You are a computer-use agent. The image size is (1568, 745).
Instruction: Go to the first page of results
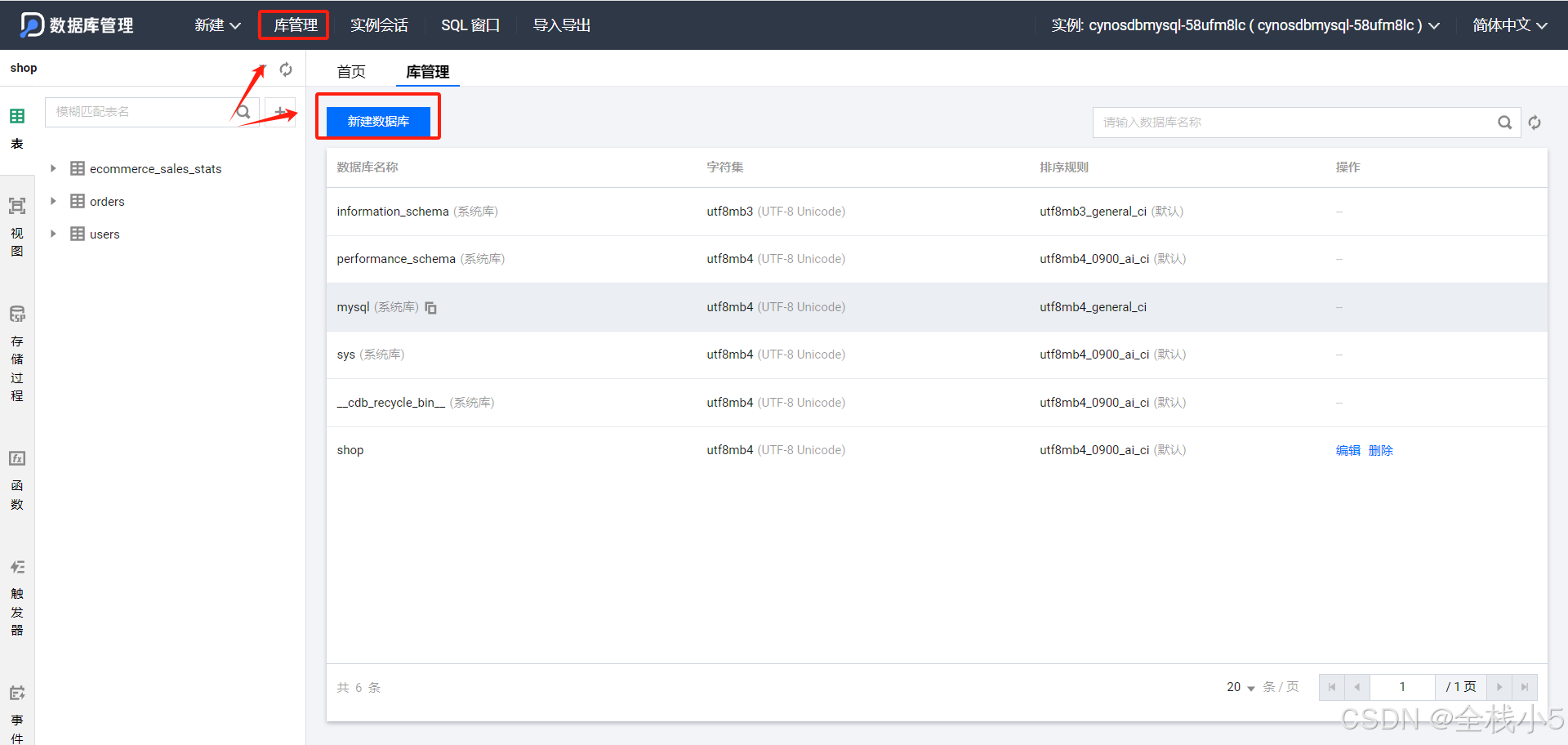point(1332,687)
